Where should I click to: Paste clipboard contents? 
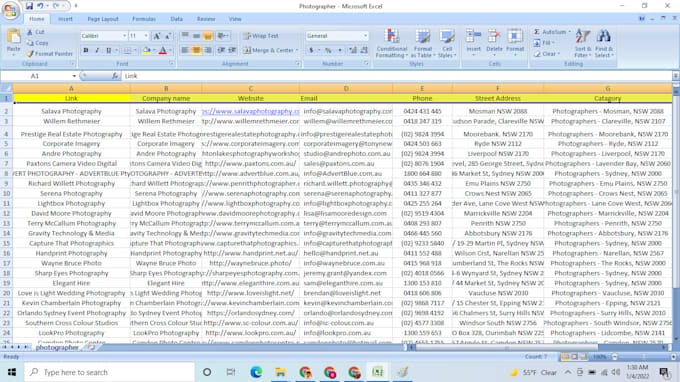pos(13,42)
